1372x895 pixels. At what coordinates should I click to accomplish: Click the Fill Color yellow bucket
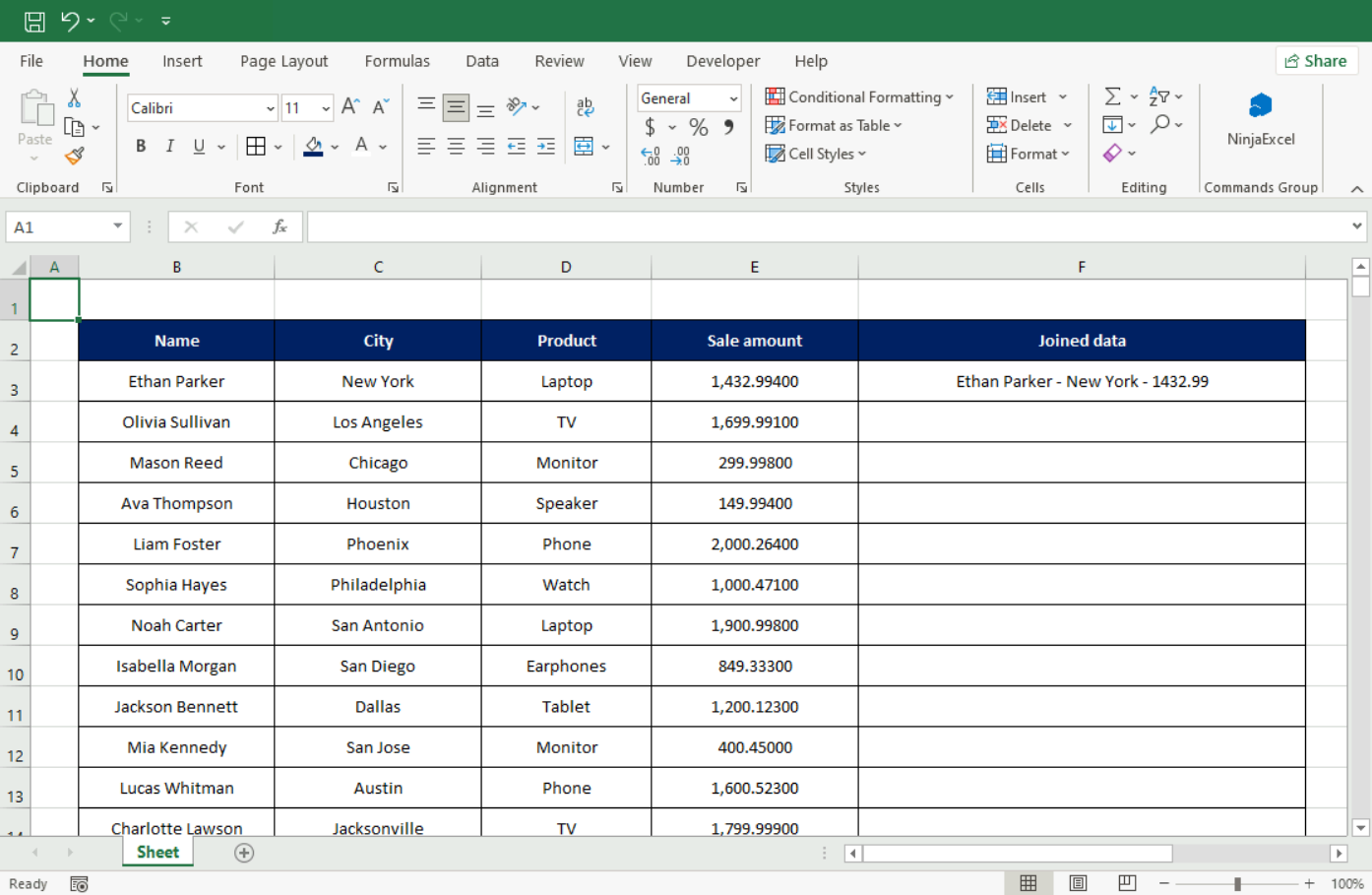(313, 147)
